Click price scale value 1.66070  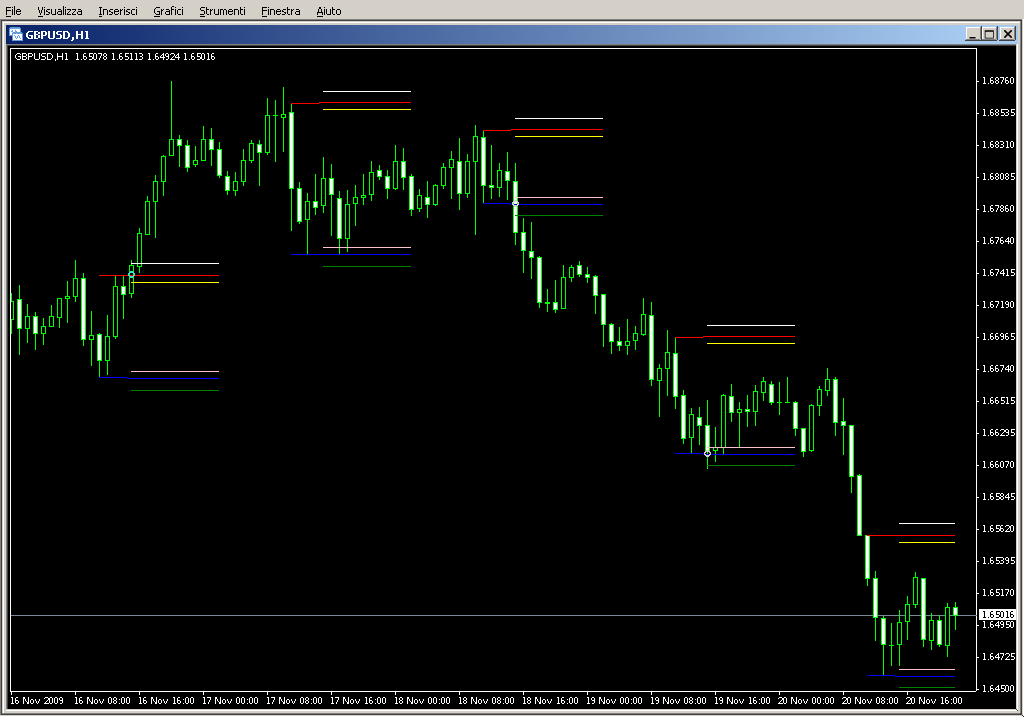[999, 465]
